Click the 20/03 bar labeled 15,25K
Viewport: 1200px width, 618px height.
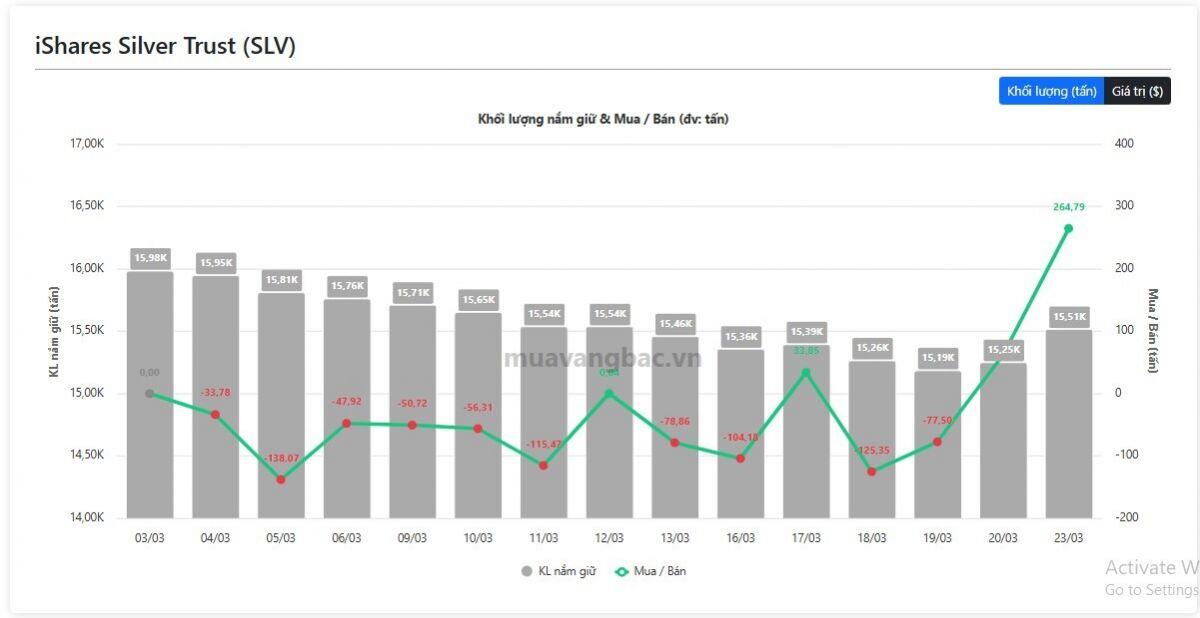(1003, 440)
